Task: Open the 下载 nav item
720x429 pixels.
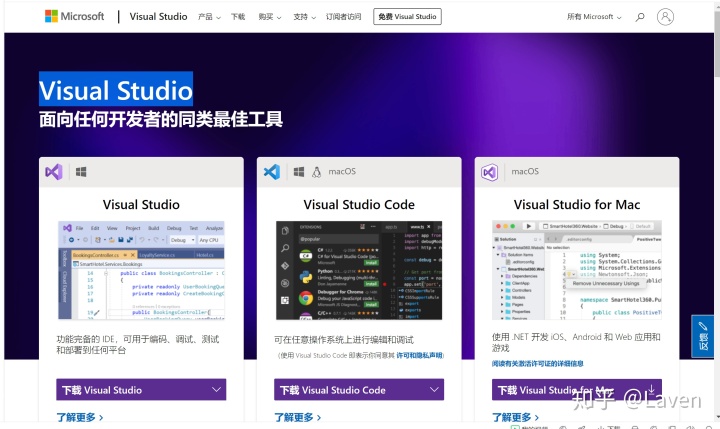Action: tap(238, 17)
